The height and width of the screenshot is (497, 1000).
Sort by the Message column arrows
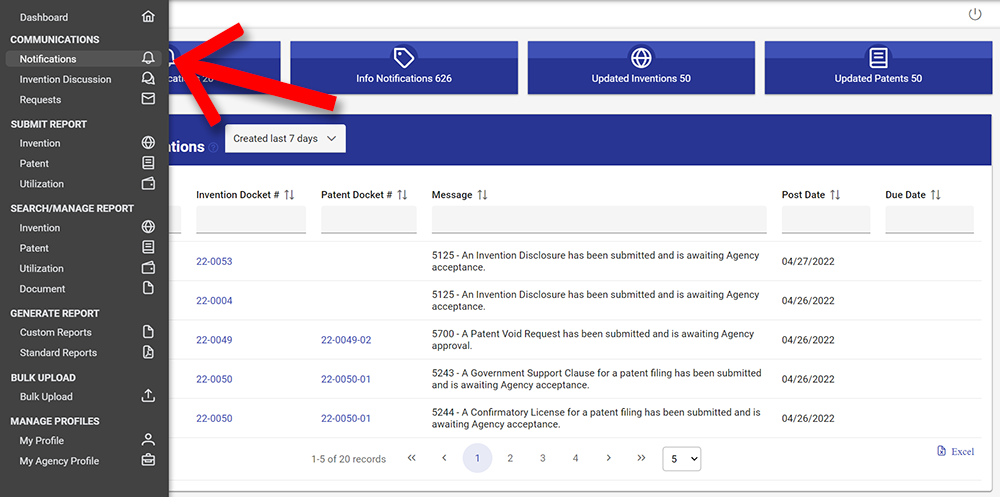pyautogui.click(x=482, y=195)
